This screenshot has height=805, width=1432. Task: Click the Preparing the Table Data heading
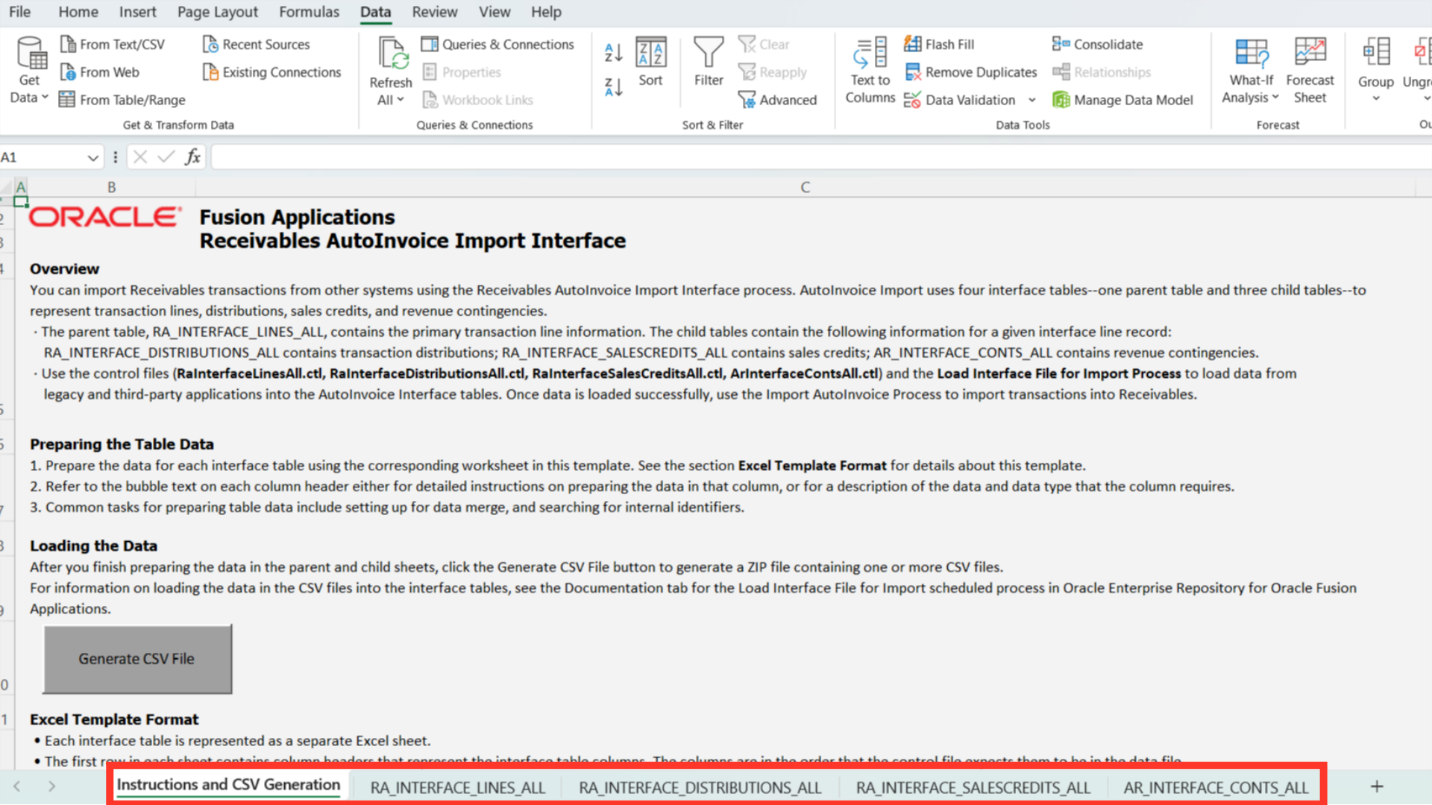point(122,444)
